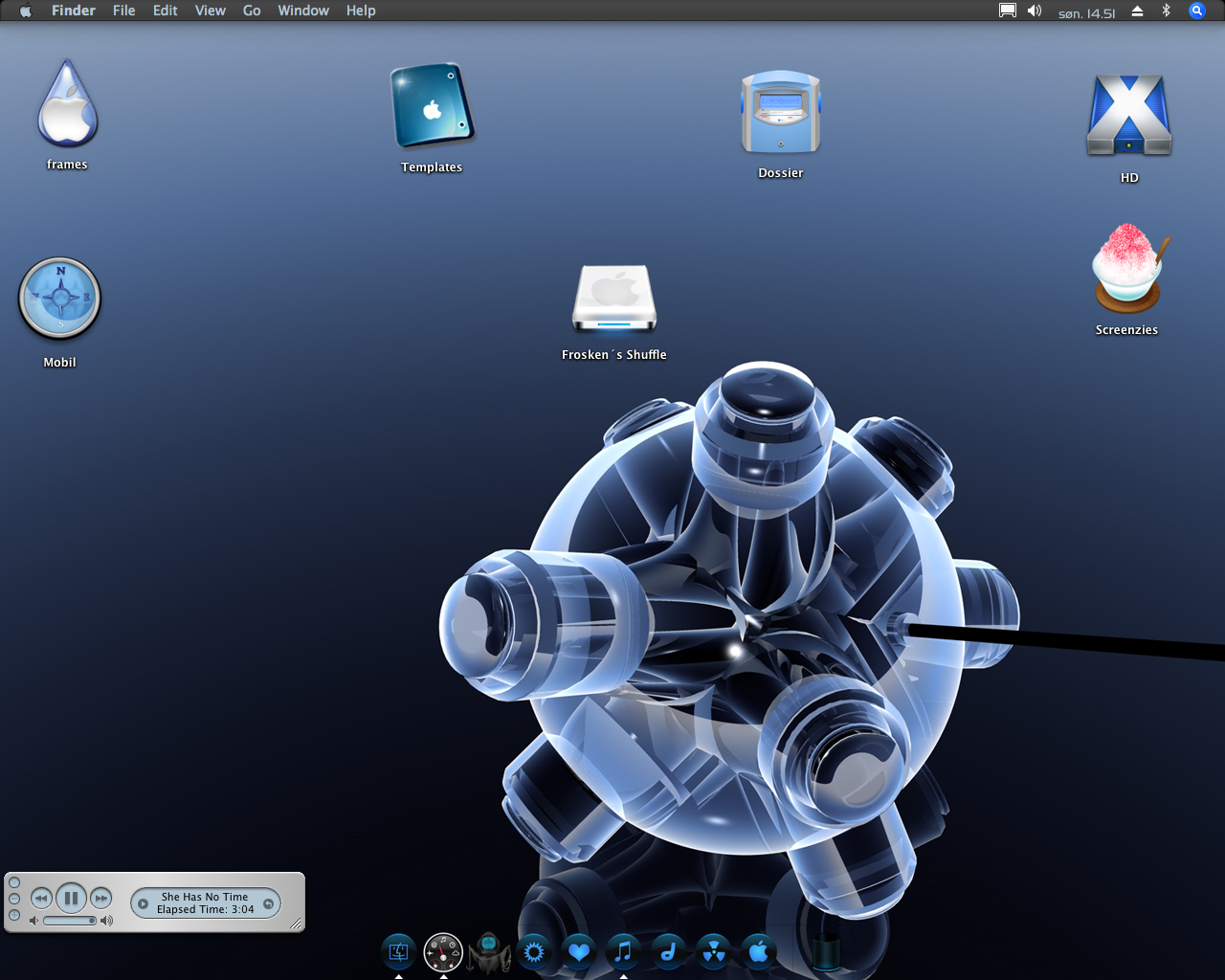The height and width of the screenshot is (980, 1225).
Task: Click the low volume speaker icon
Action: (x=33, y=921)
